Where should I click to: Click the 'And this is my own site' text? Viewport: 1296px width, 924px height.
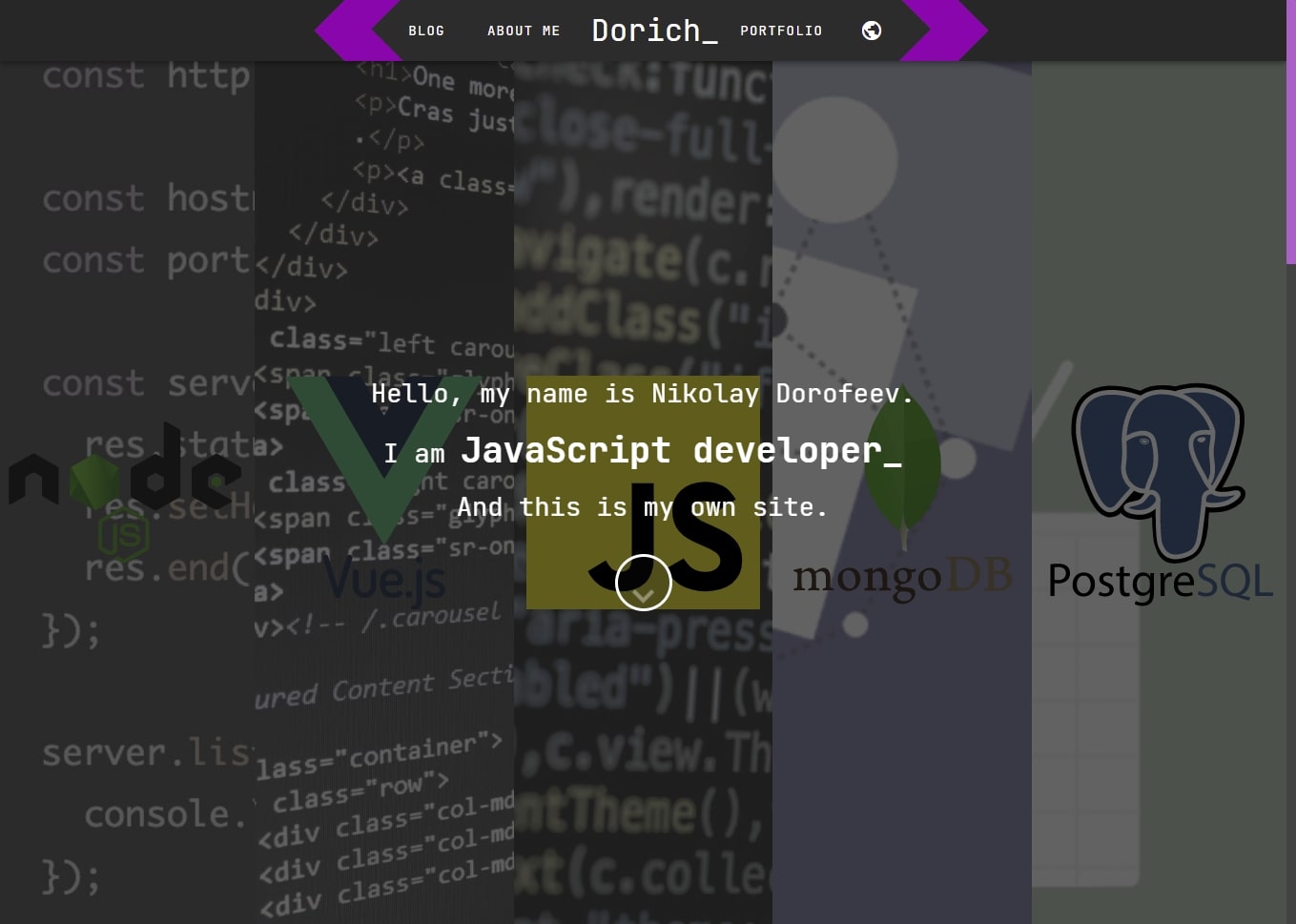click(x=641, y=507)
